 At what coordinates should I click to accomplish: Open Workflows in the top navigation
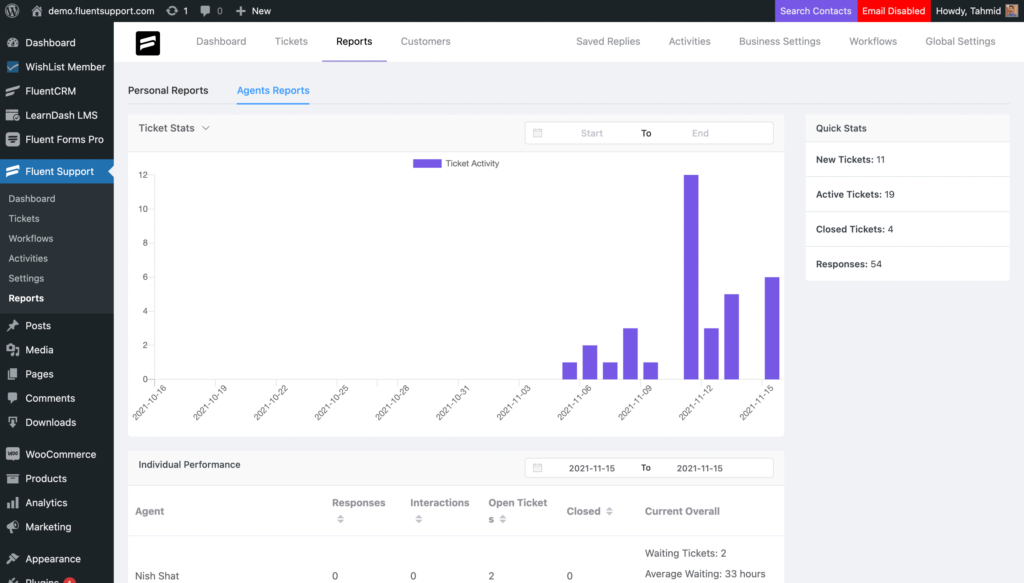point(872,41)
